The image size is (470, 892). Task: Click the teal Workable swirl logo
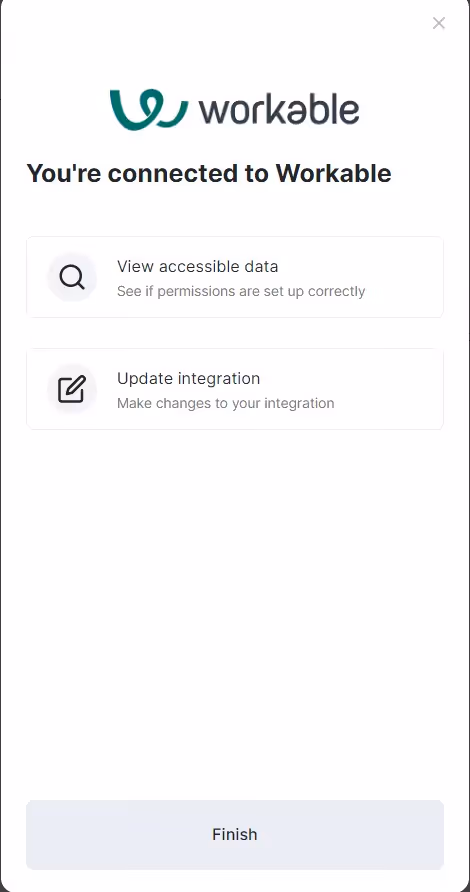(x=149, y=110)
